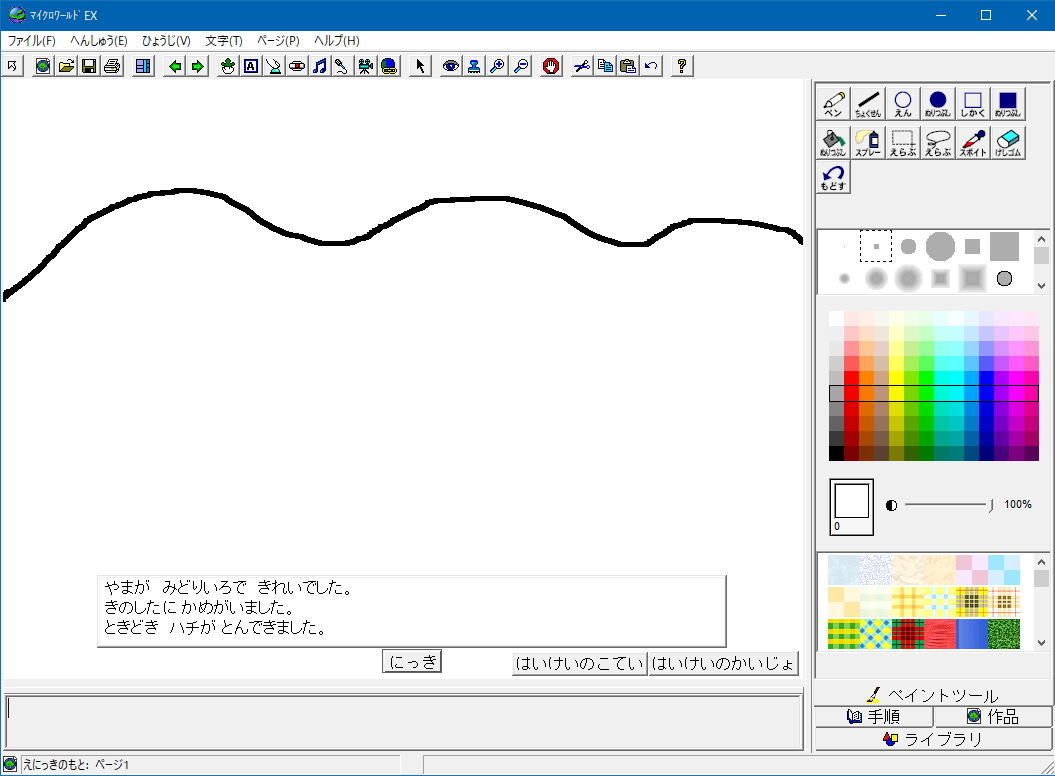
Task: Go to next page with green right arrow
Action: (198, 66)
